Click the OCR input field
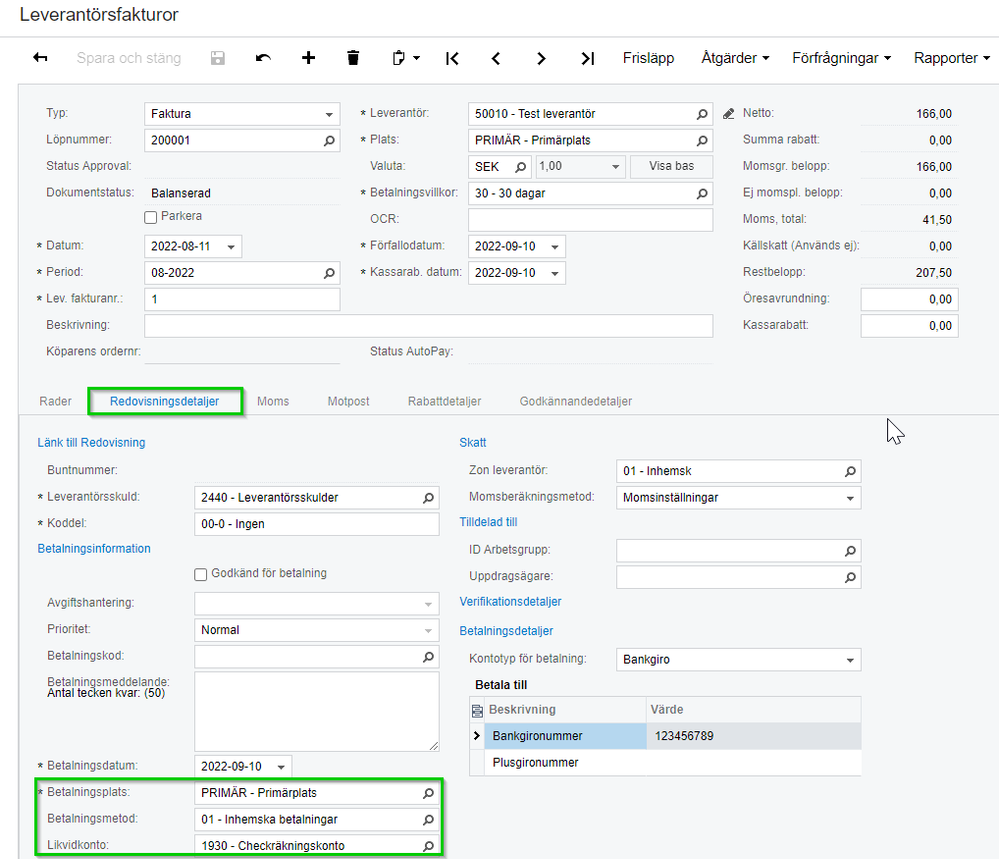Image resolution: width=999 pixels, height=859 pixels. pos(590,220)
